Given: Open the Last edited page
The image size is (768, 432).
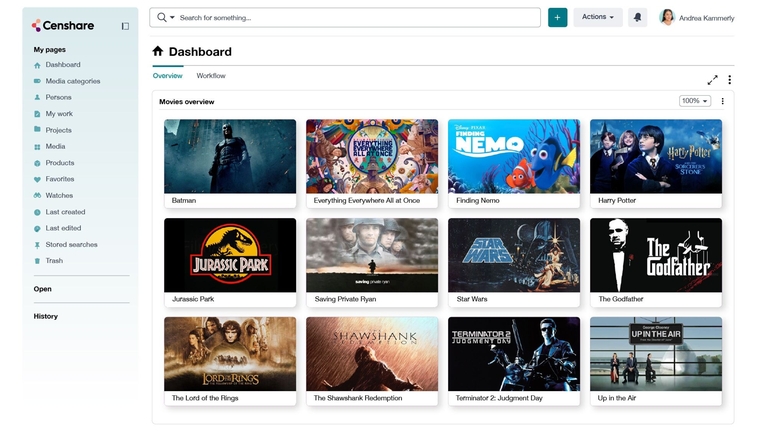Looking at the screenshot, I should 63,228.
